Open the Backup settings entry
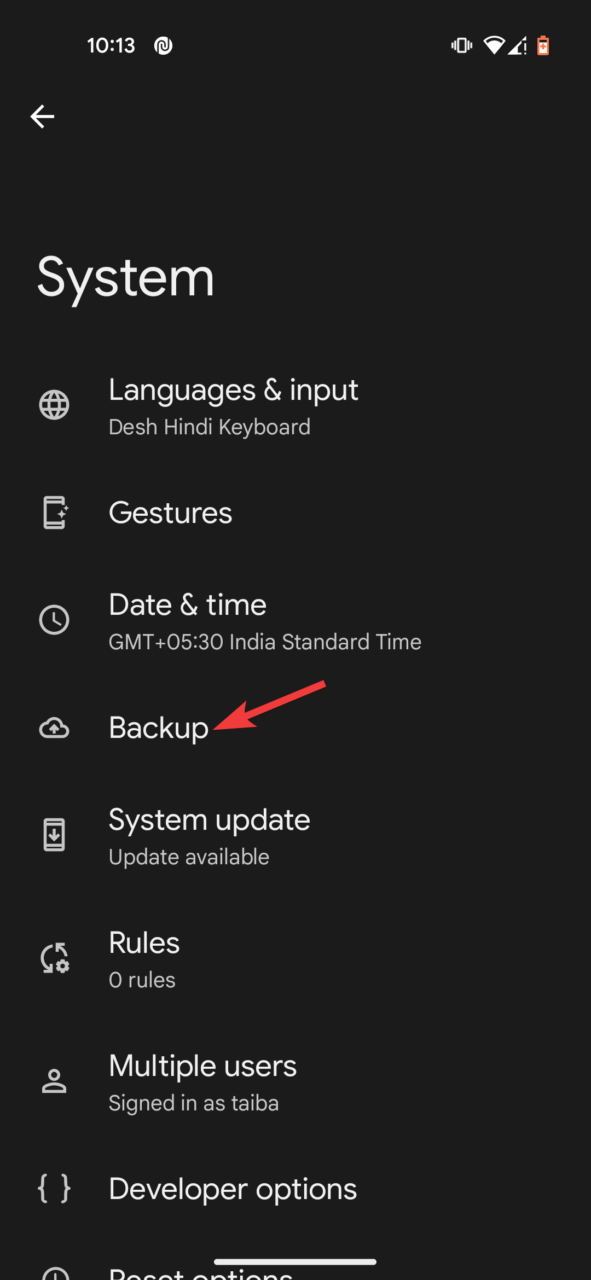This screenshot has height=1280, width=591. coord(158,728)
